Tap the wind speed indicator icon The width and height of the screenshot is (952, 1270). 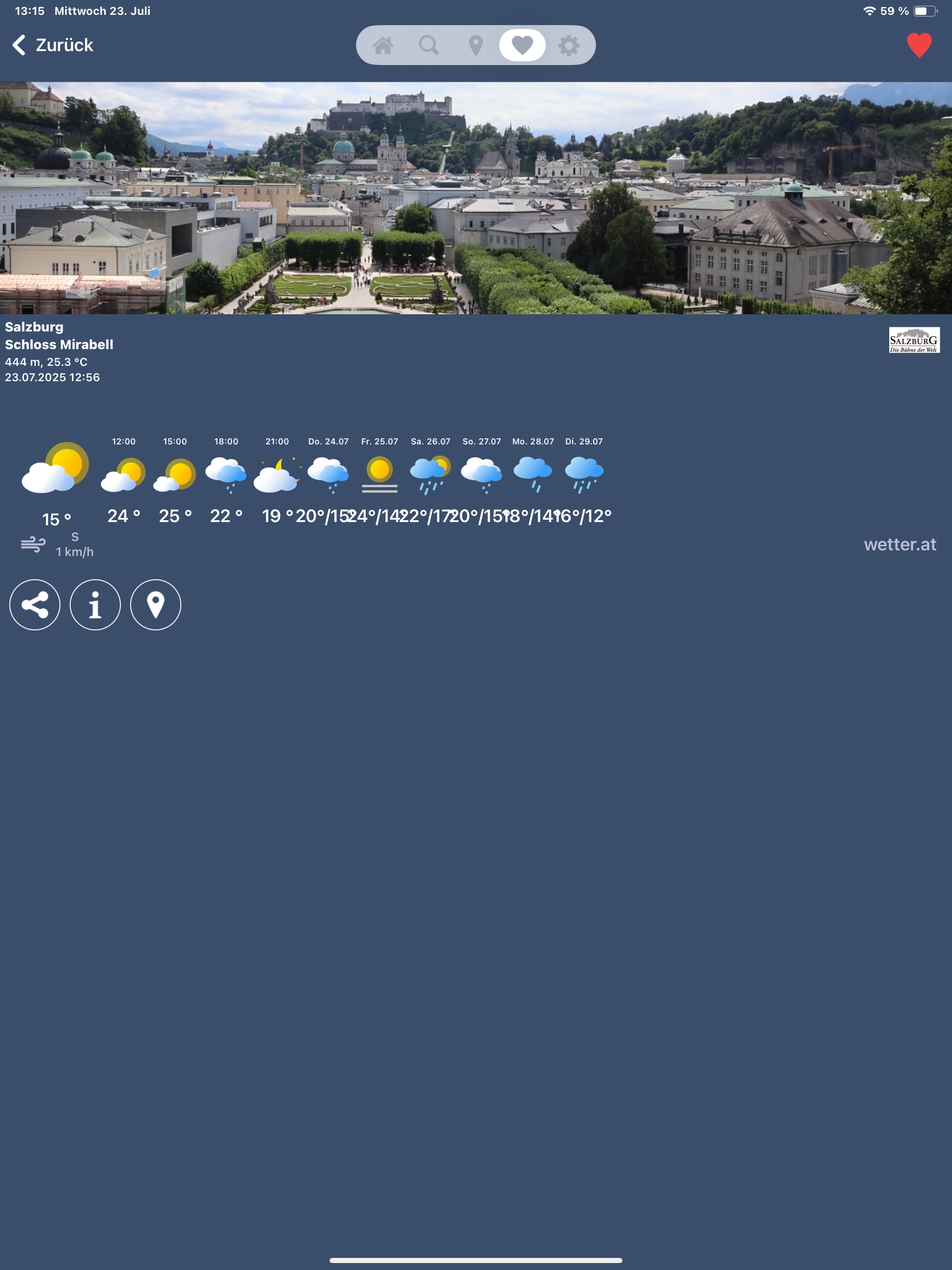(33, 544)
